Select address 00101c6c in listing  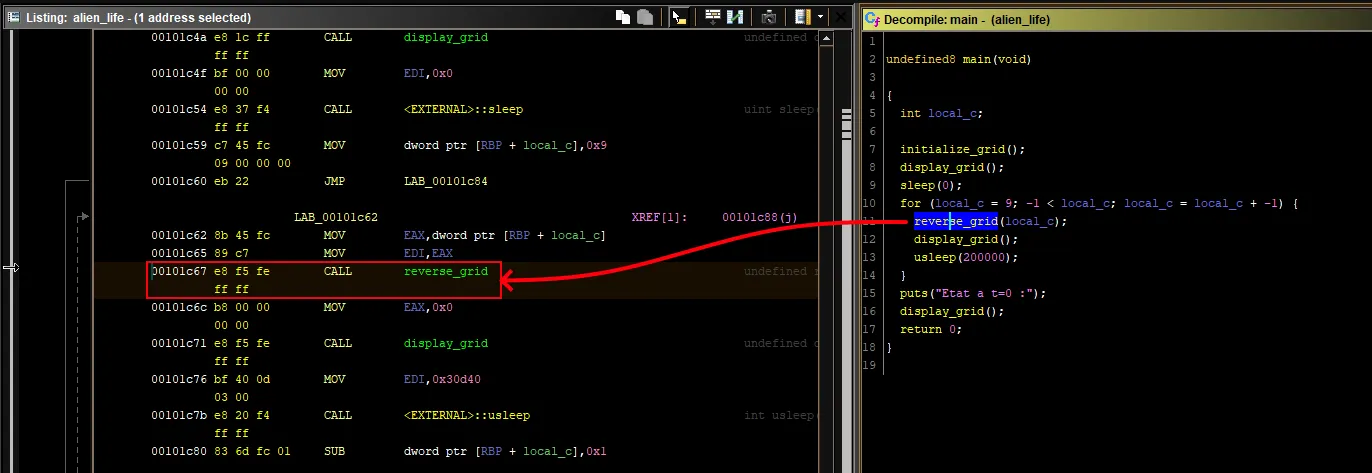(x=179, y=307)
